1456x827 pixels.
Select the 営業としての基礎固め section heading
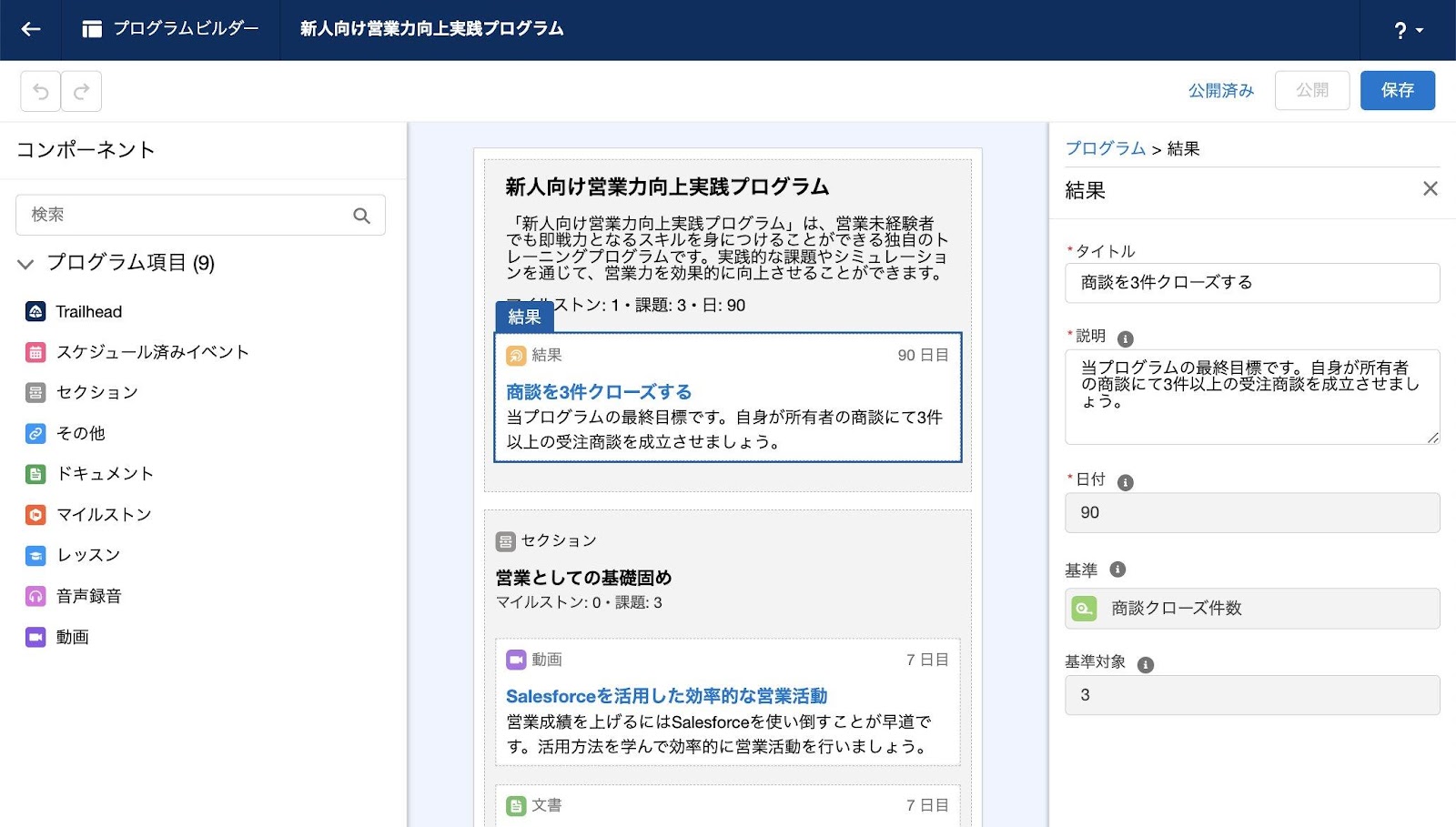583,578
